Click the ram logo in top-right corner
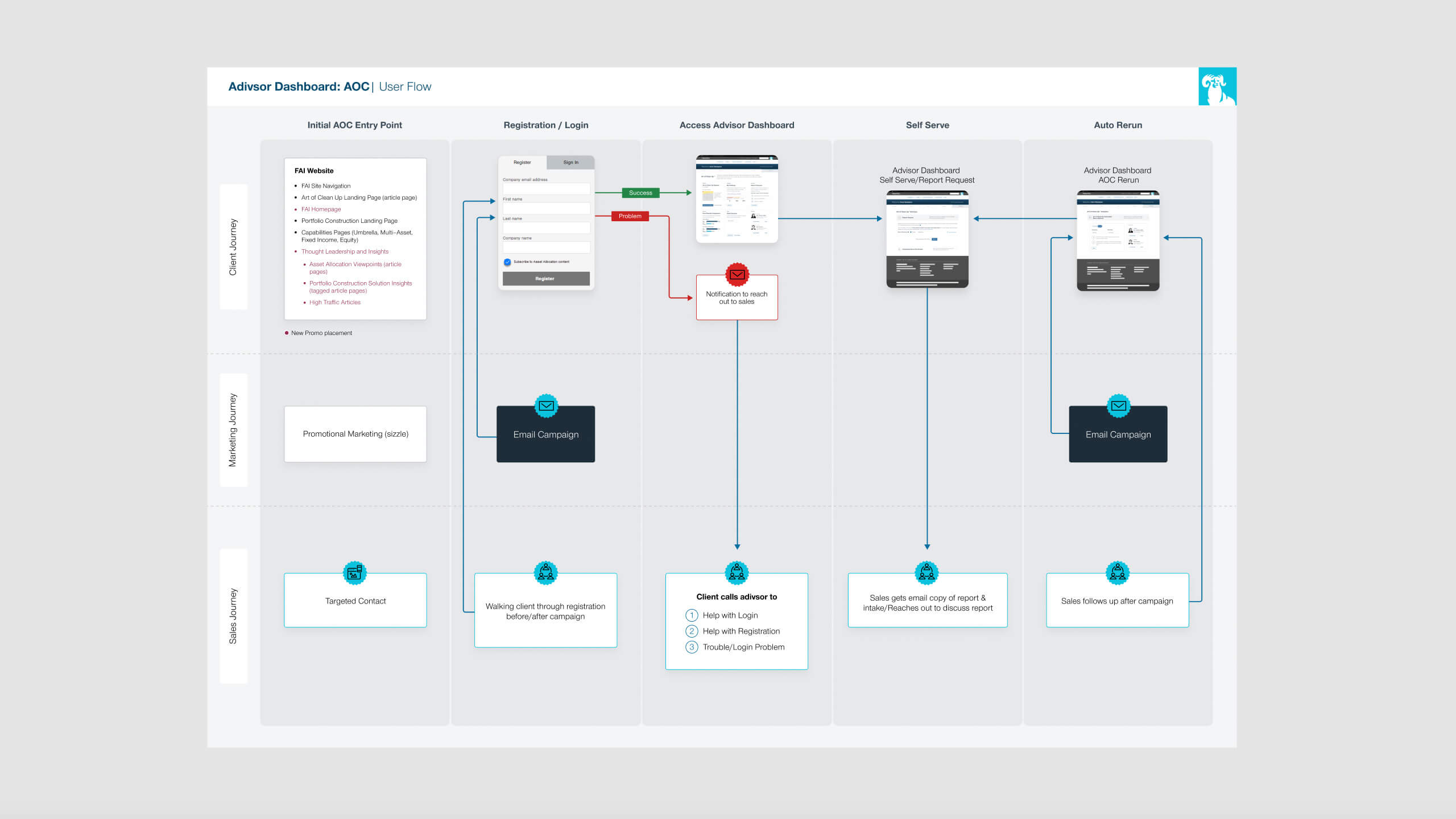 click(x=1217, y=86)
